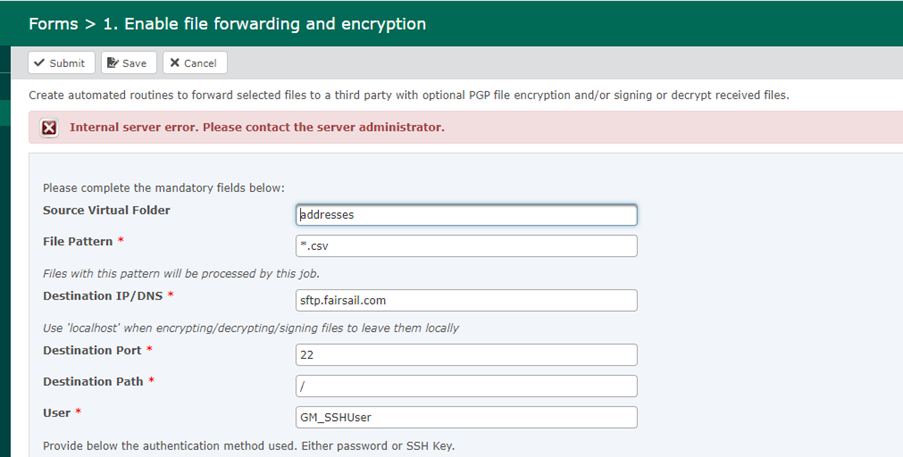This screenshot has height=457, width=903.
Task: Click the File Pattern input box
Action: coord(466,246)
